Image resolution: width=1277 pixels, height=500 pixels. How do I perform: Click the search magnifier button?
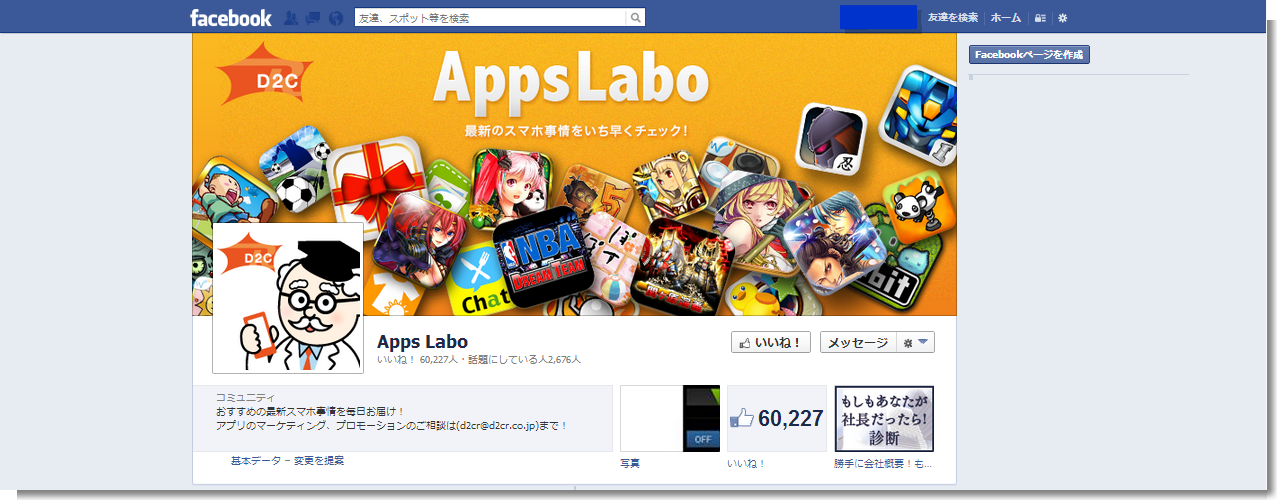click(x=635, y=18)
